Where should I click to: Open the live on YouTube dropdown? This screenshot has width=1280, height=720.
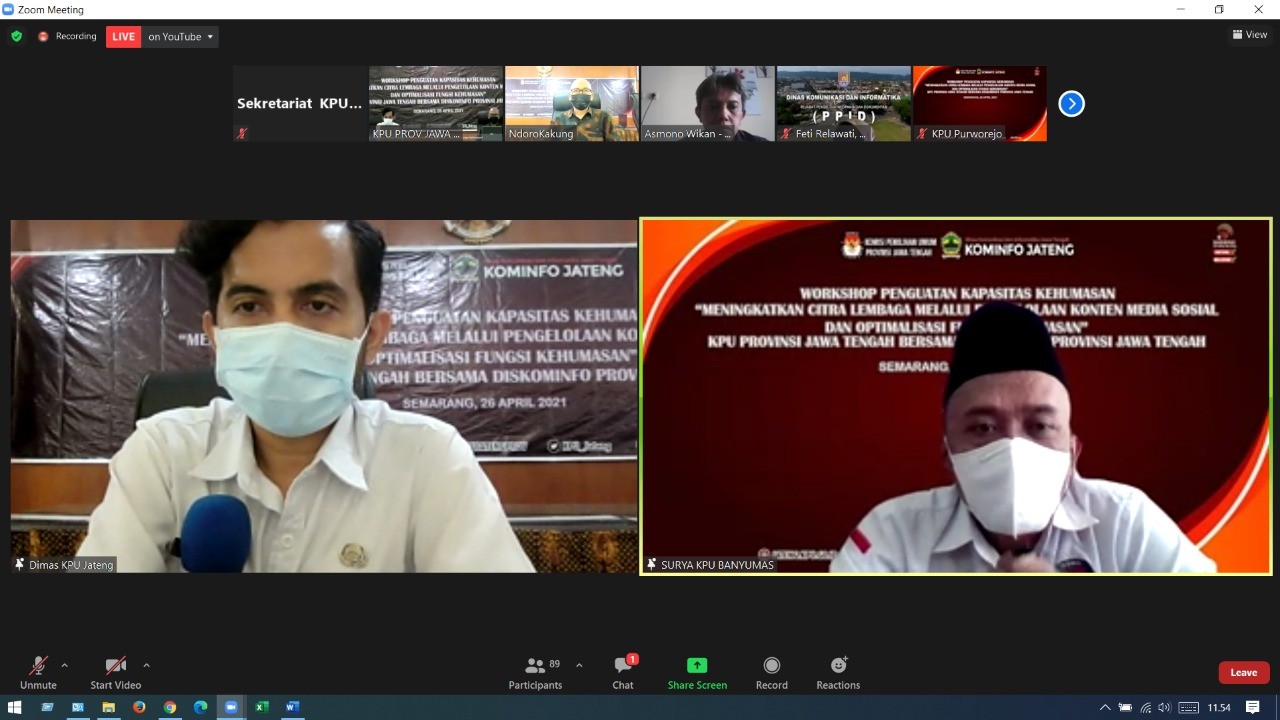tap(181, 37)
